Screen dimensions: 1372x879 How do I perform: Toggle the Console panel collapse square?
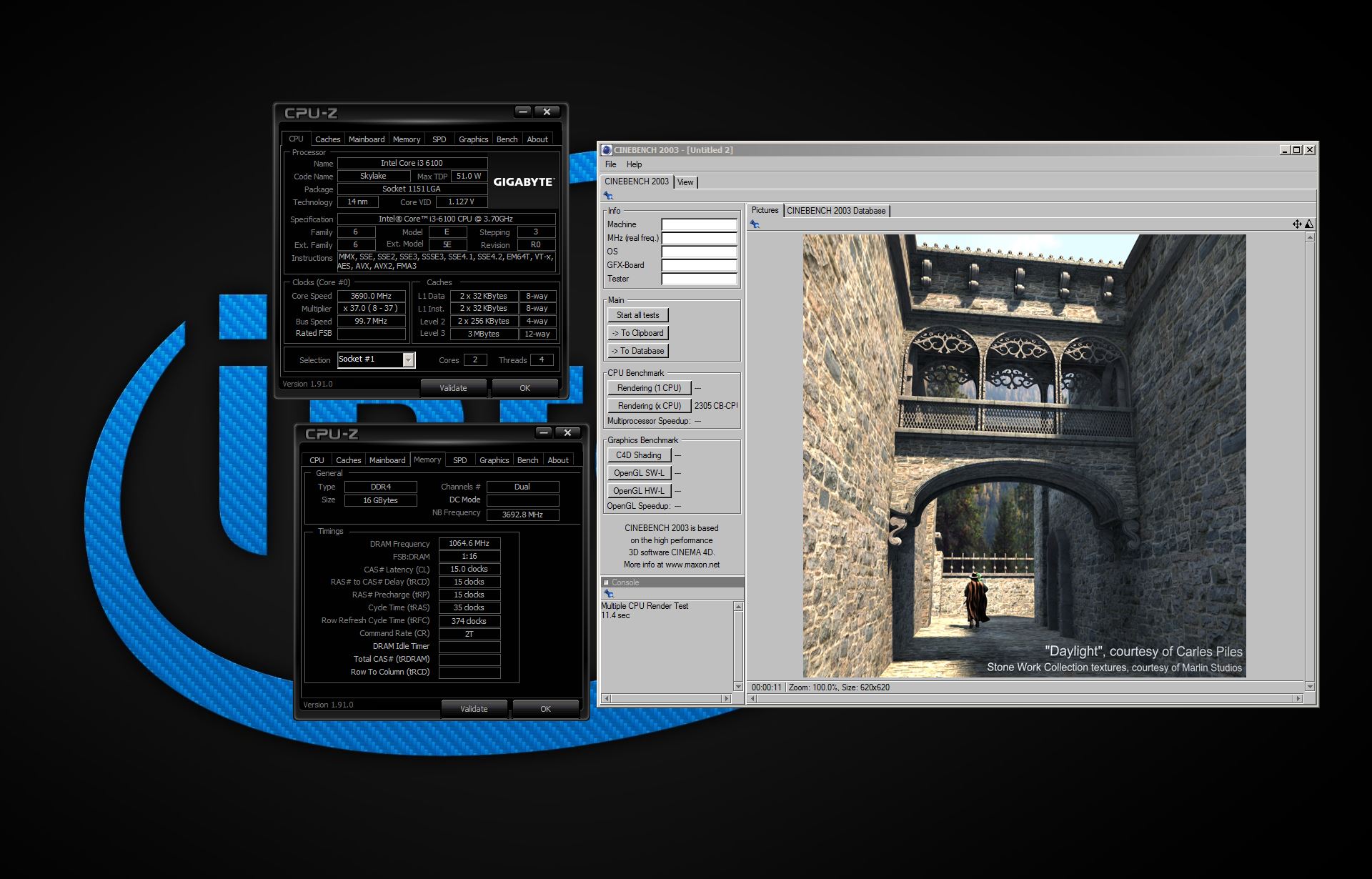pos(607,582)
